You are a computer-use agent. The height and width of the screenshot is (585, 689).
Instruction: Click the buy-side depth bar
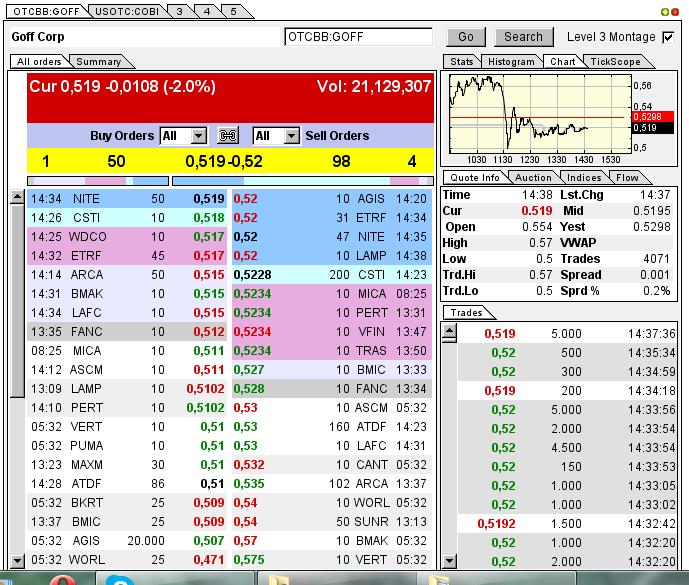click(x=98, y=181)
